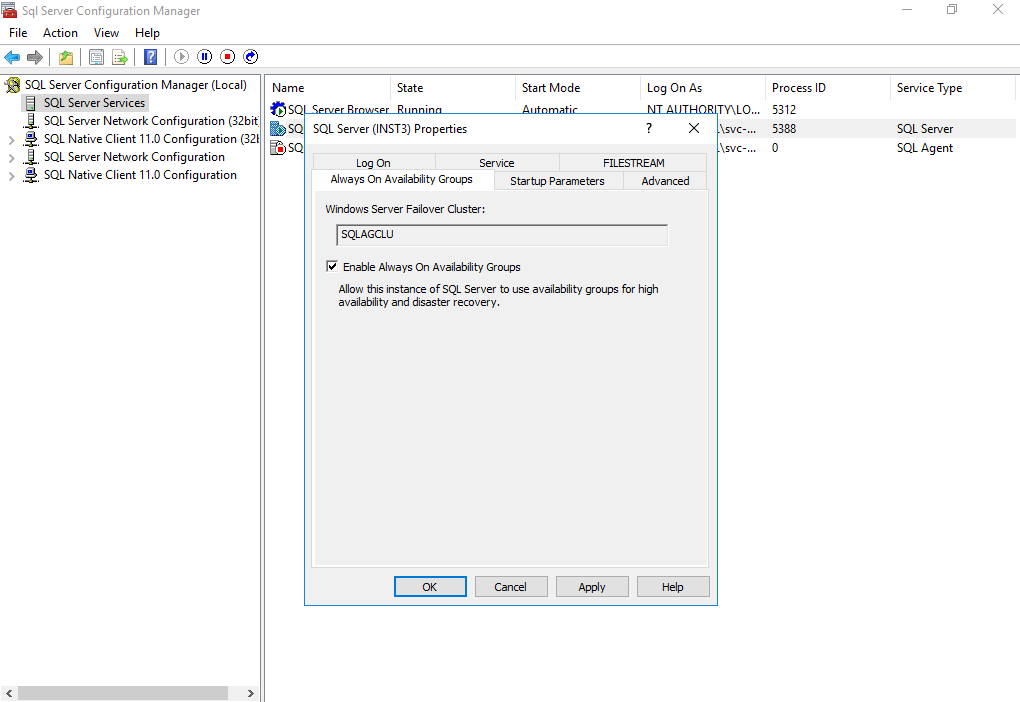
Task: Click the OK button in Properties dialog
Action: (x=430, y=587)
